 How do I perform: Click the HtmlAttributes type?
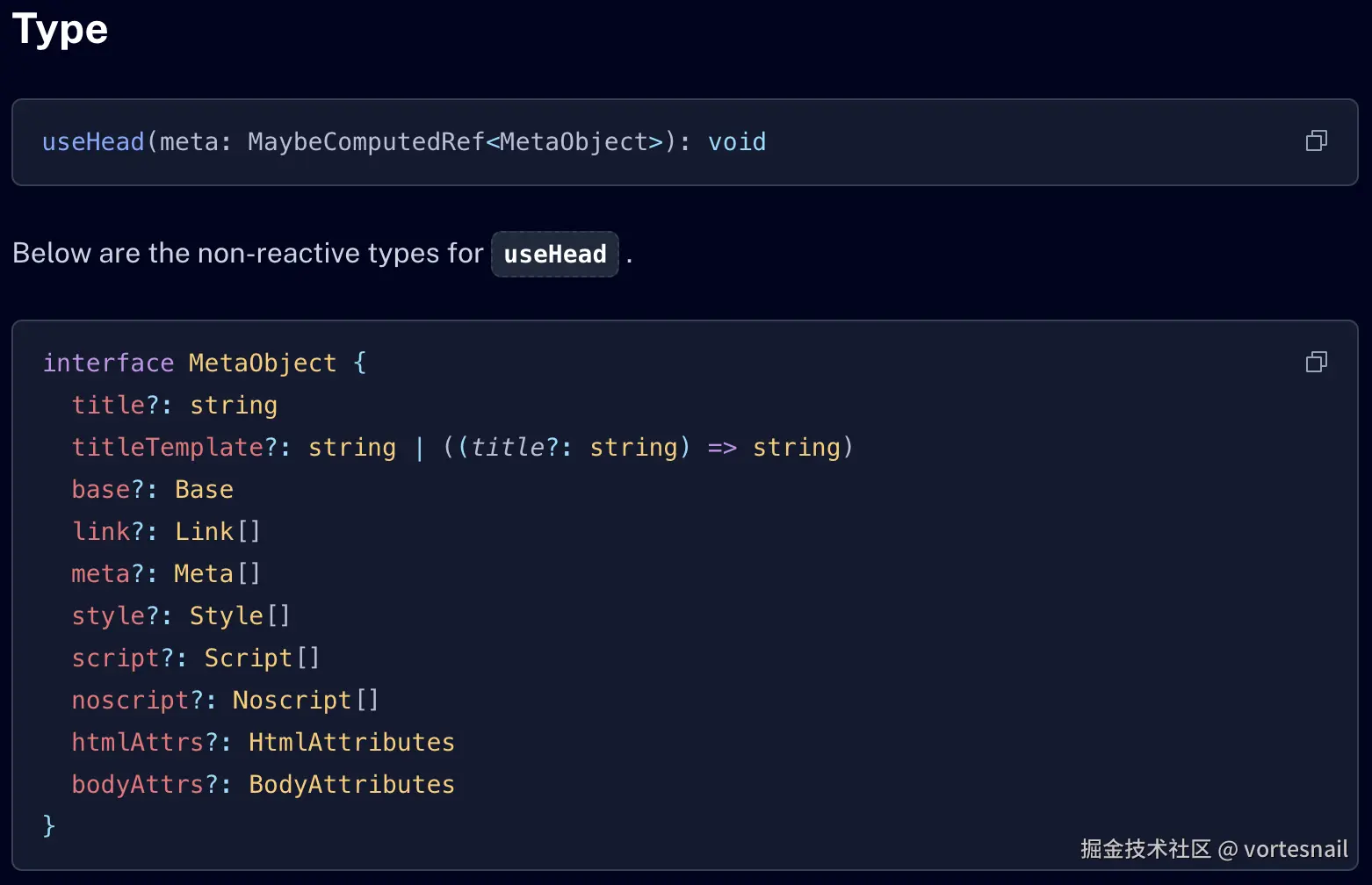tap(351, 743)
